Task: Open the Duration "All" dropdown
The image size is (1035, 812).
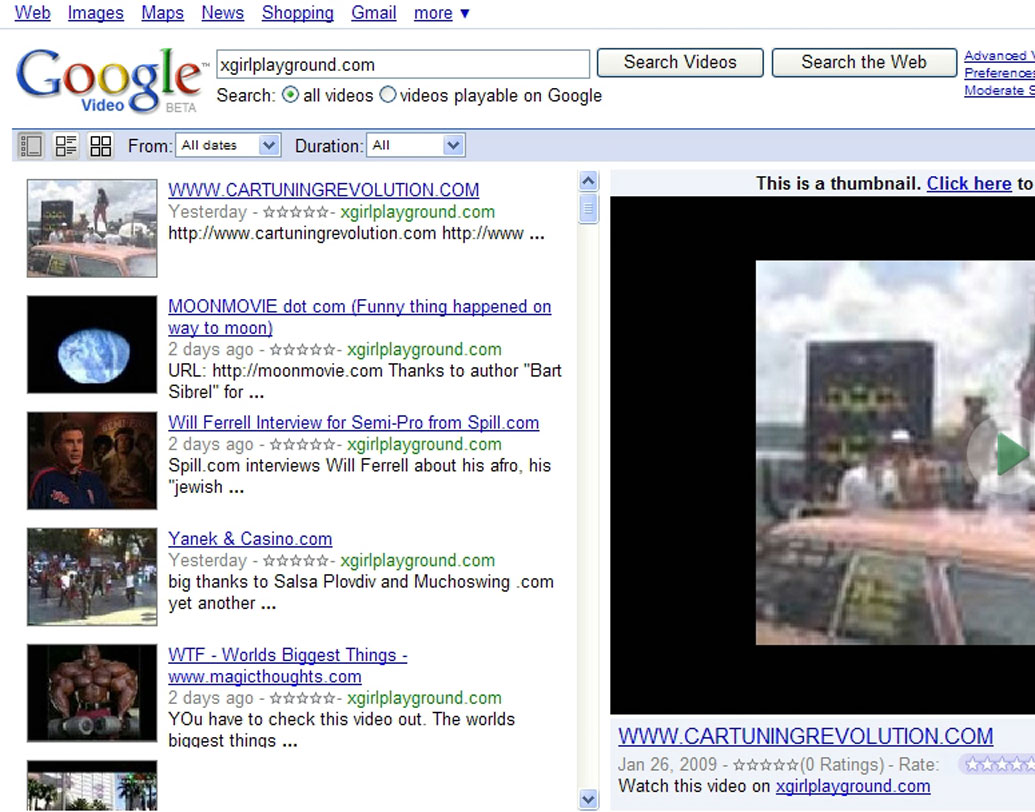Action: (416, 146)
